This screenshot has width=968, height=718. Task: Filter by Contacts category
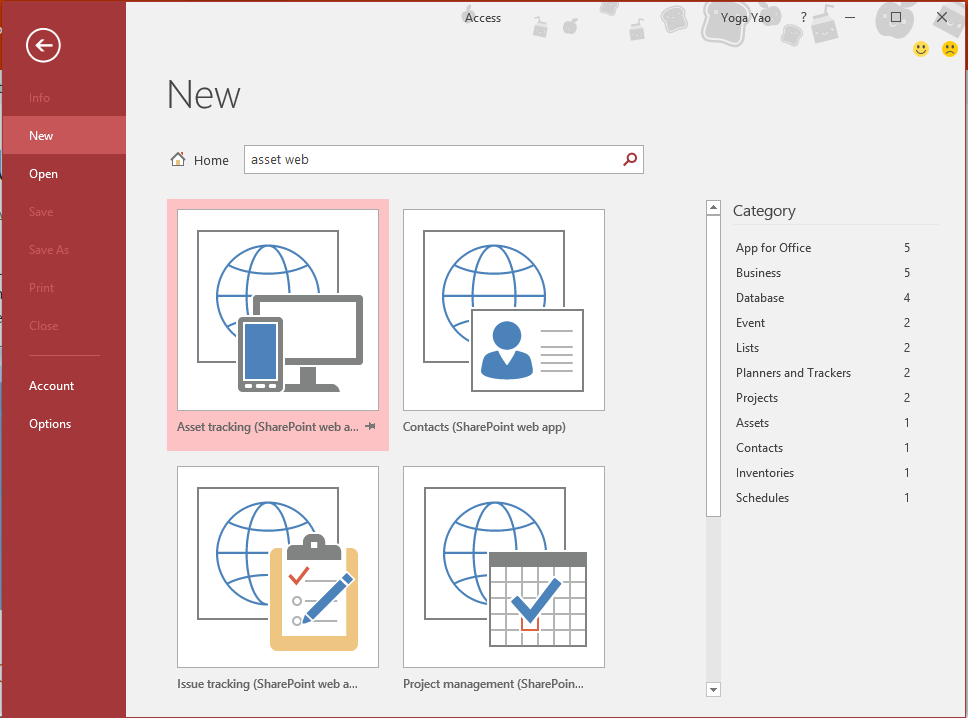pyautogui.click(x=823, y=448)
